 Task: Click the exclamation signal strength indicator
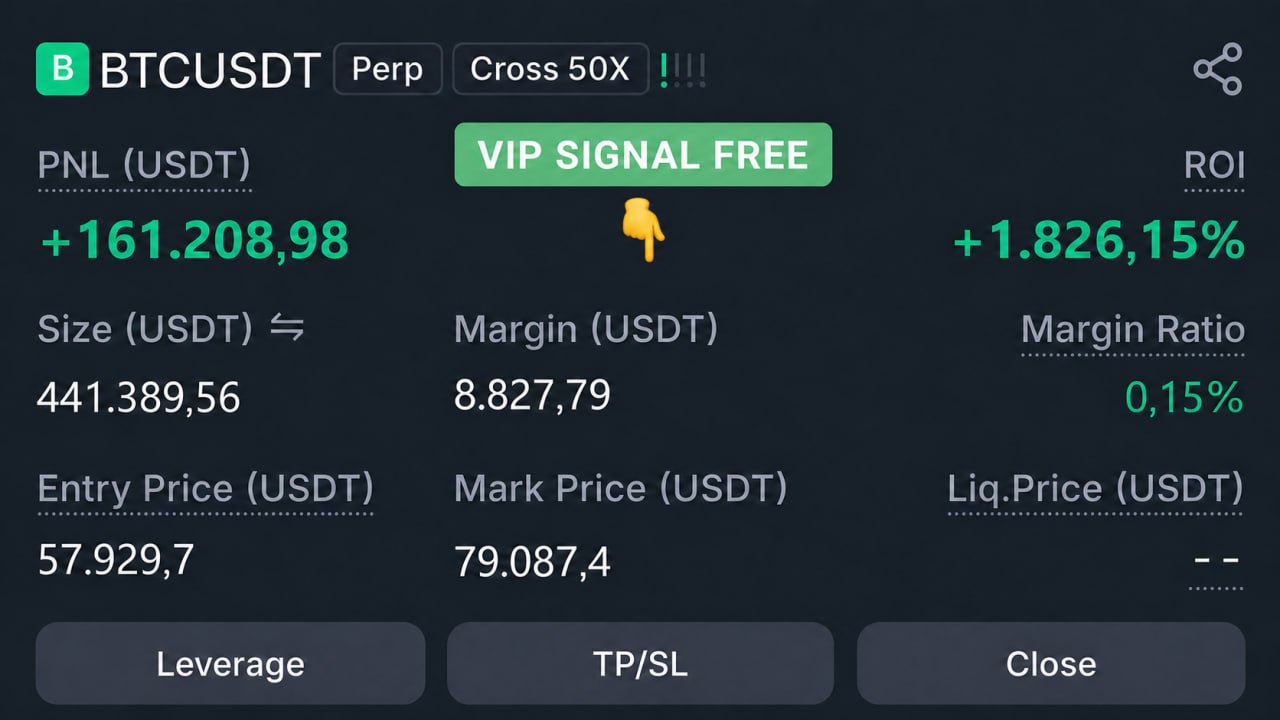683,70
